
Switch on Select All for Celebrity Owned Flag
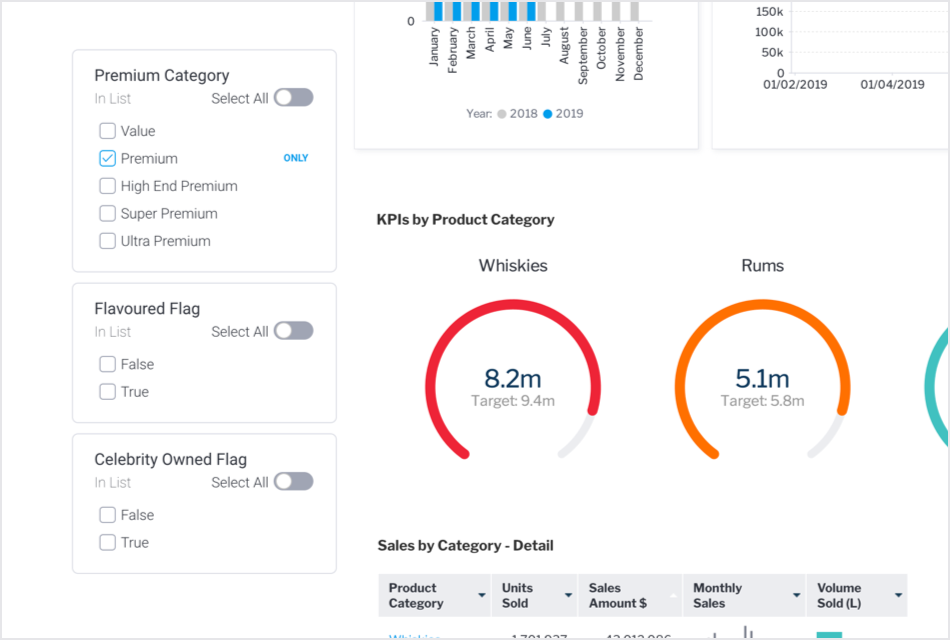coord(293,482)
